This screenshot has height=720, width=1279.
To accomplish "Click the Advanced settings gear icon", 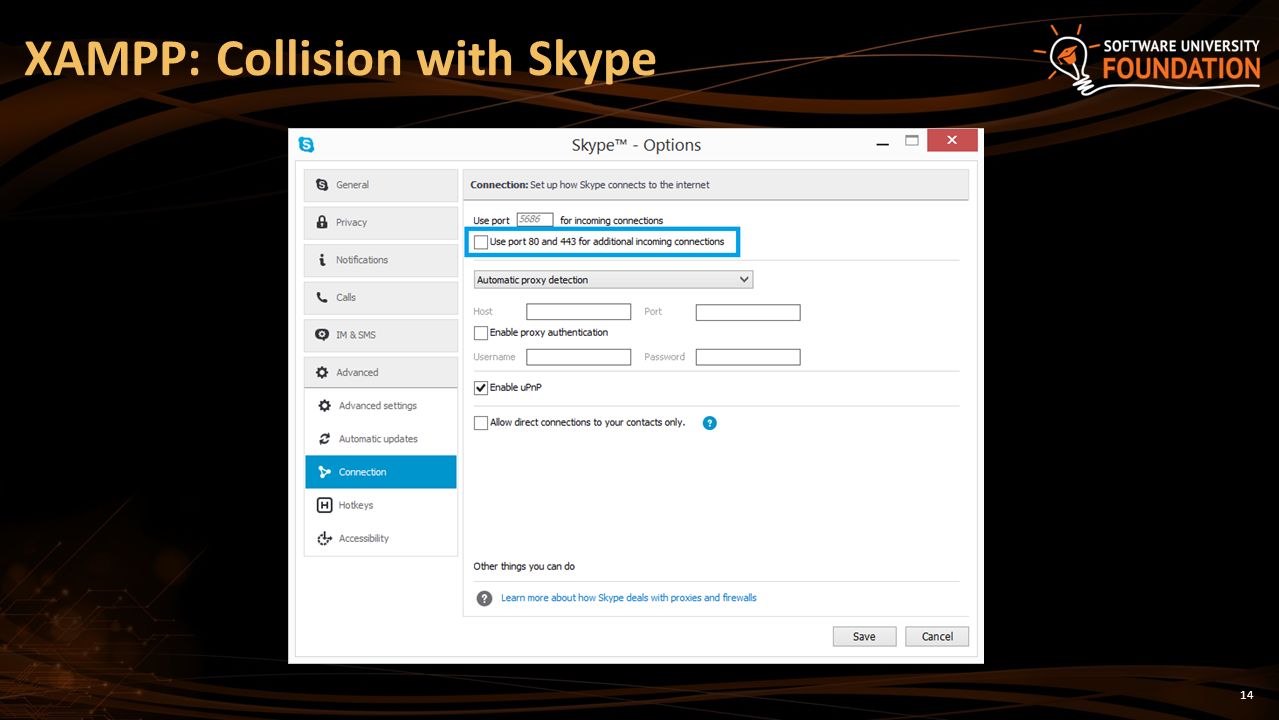I will (x=325, y=406).
